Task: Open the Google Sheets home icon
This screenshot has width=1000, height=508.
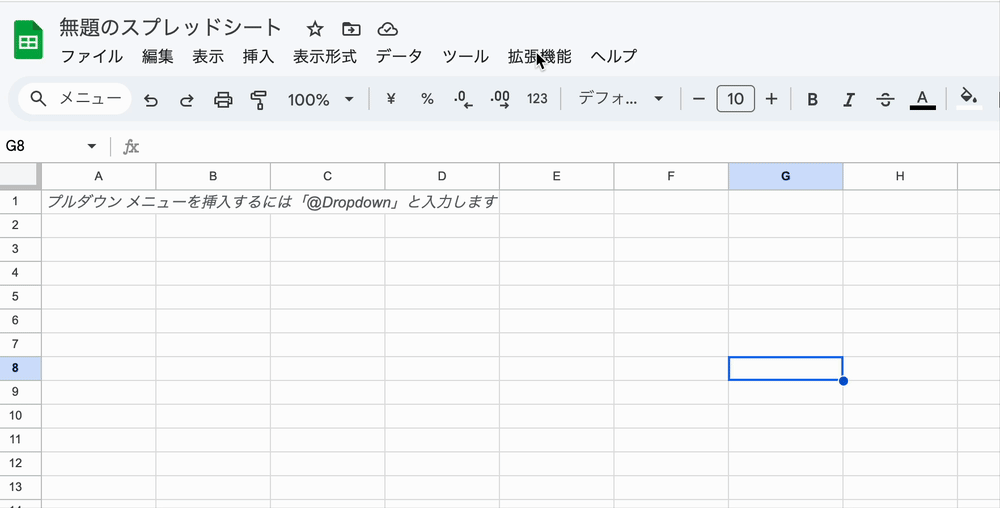Action: click(x=28, y=40)
